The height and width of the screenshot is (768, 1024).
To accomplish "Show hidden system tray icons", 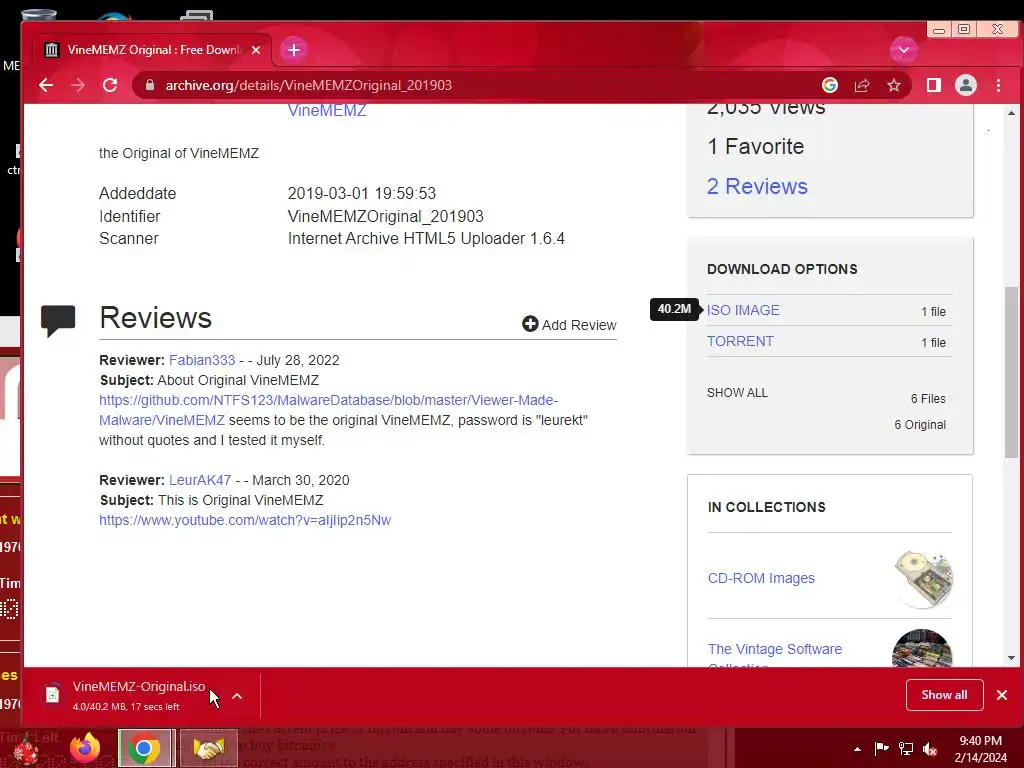I will tap(857, 749).
